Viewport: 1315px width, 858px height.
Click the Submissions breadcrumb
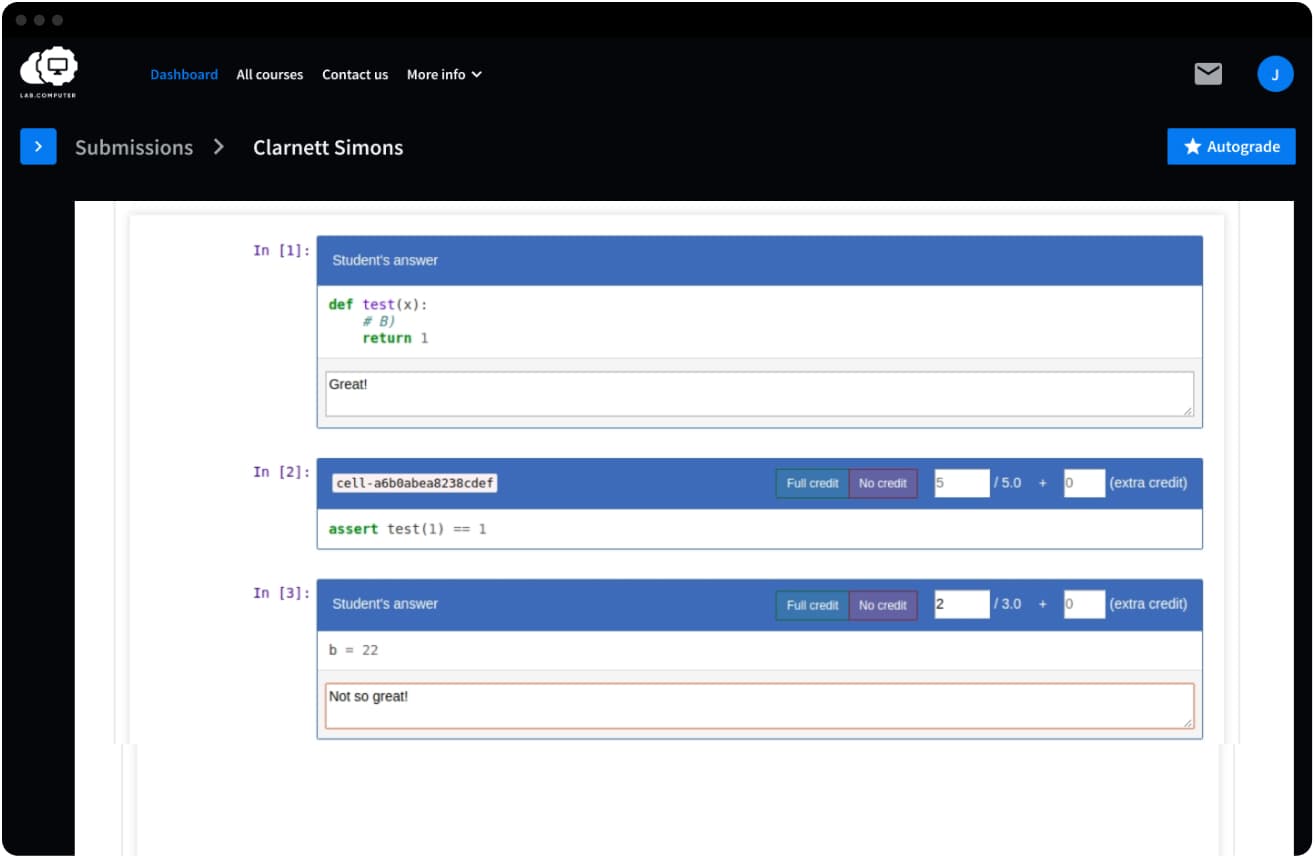pos(134,147)
